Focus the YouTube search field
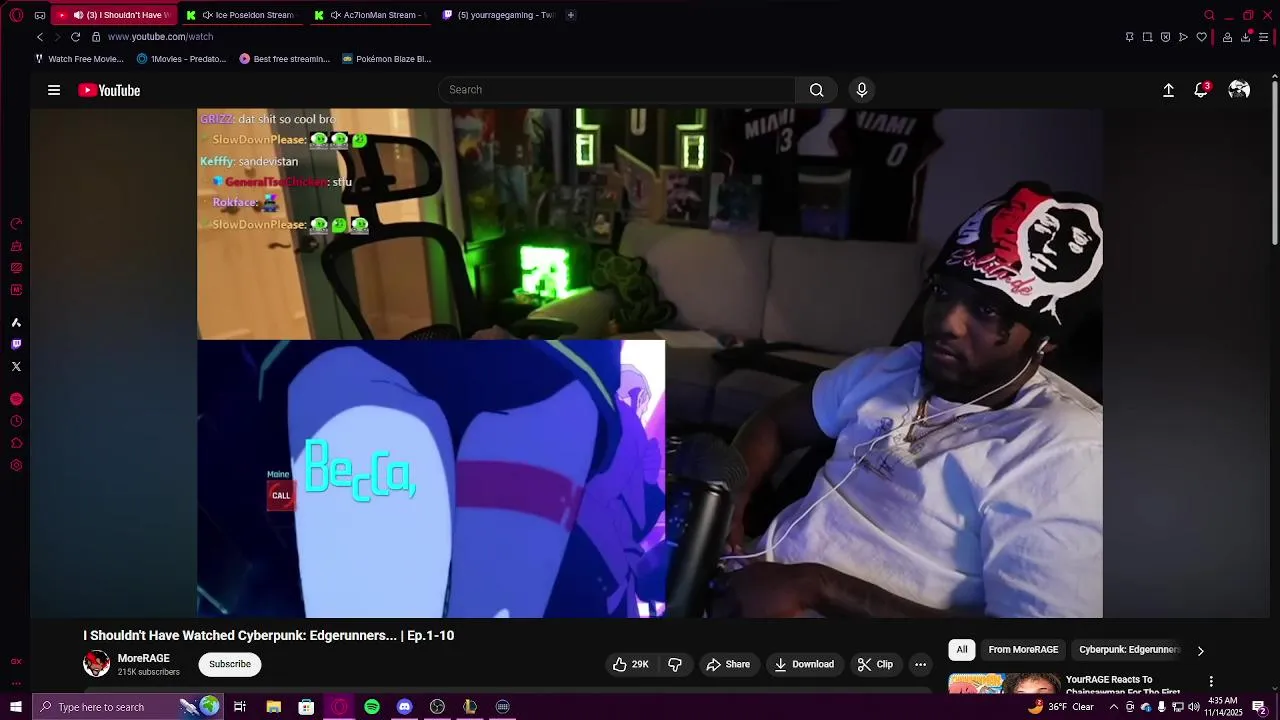The image size is (1280, 720). pyautogui.click(x=617, y=90)
